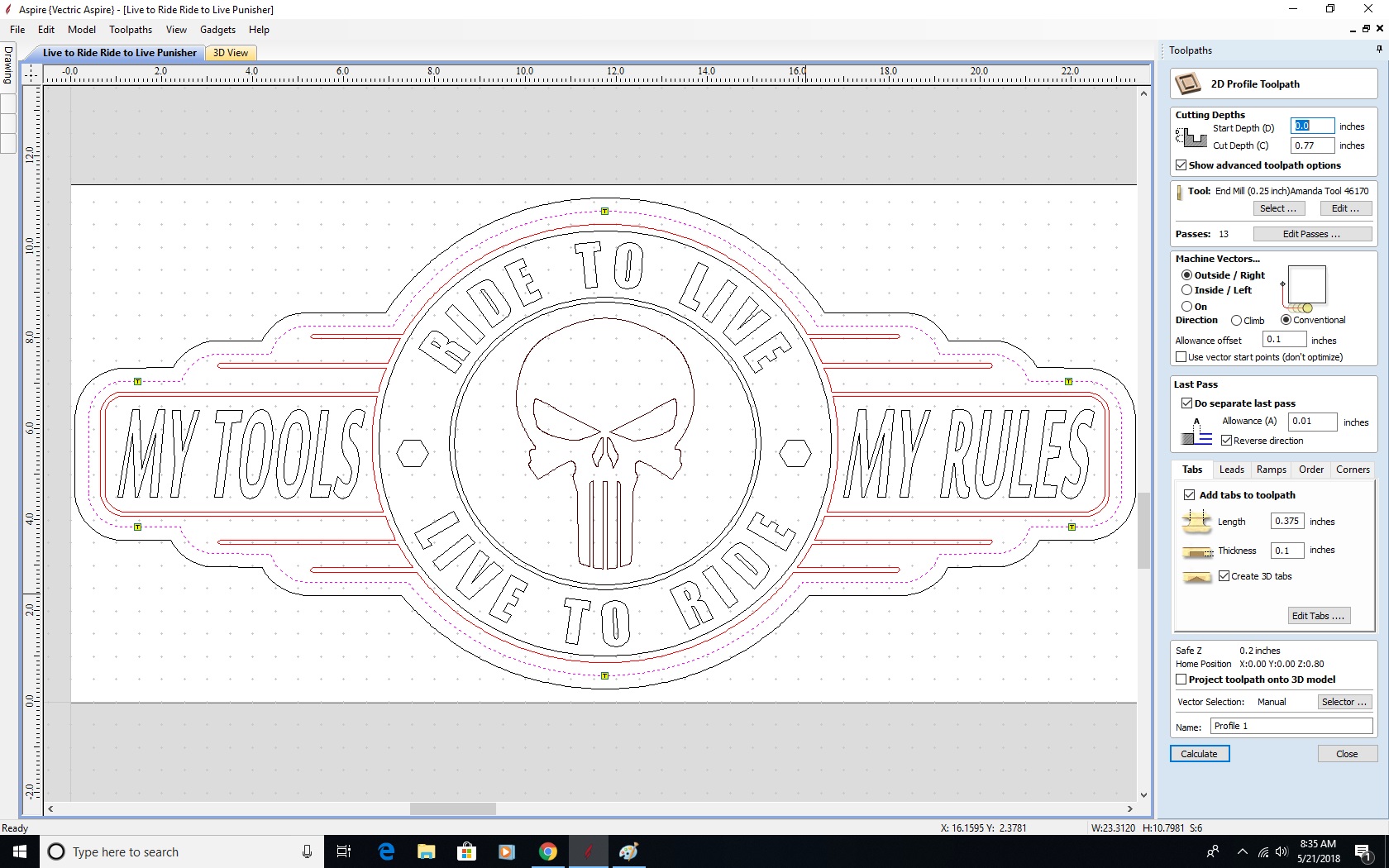Select Inside / Left machine vectors option

(1186, 290)
